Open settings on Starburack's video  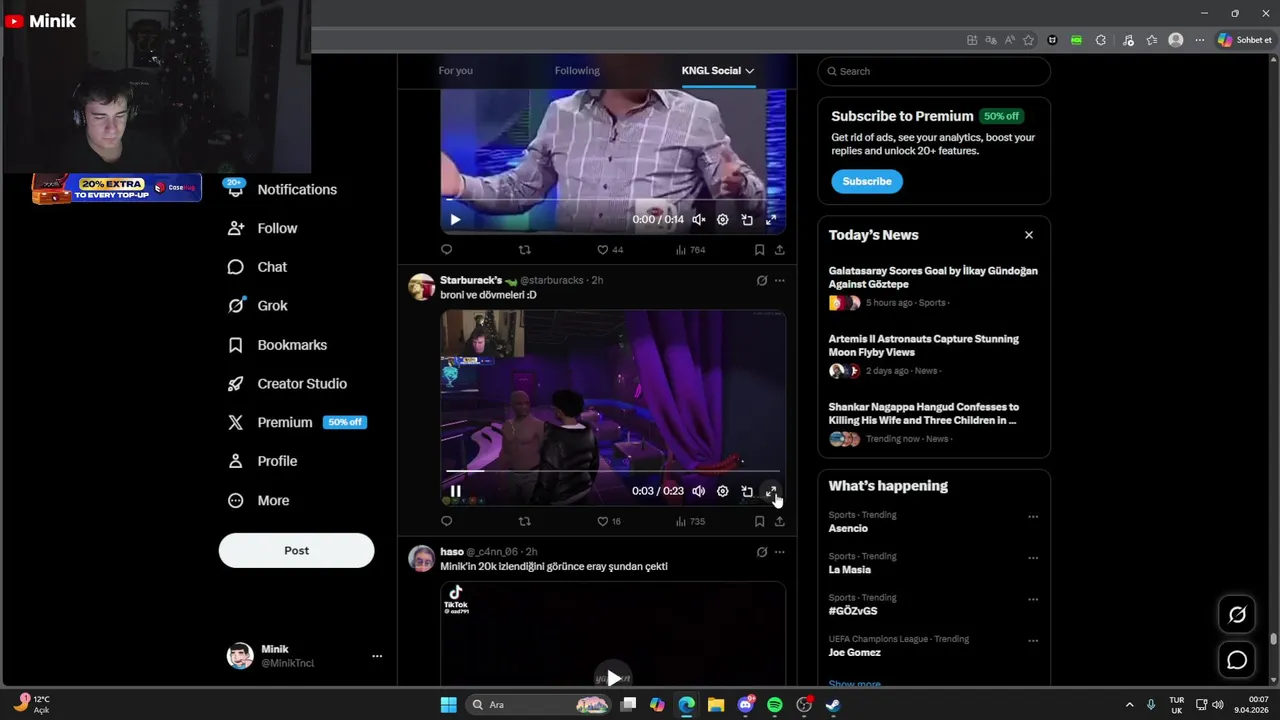(723, 491)
